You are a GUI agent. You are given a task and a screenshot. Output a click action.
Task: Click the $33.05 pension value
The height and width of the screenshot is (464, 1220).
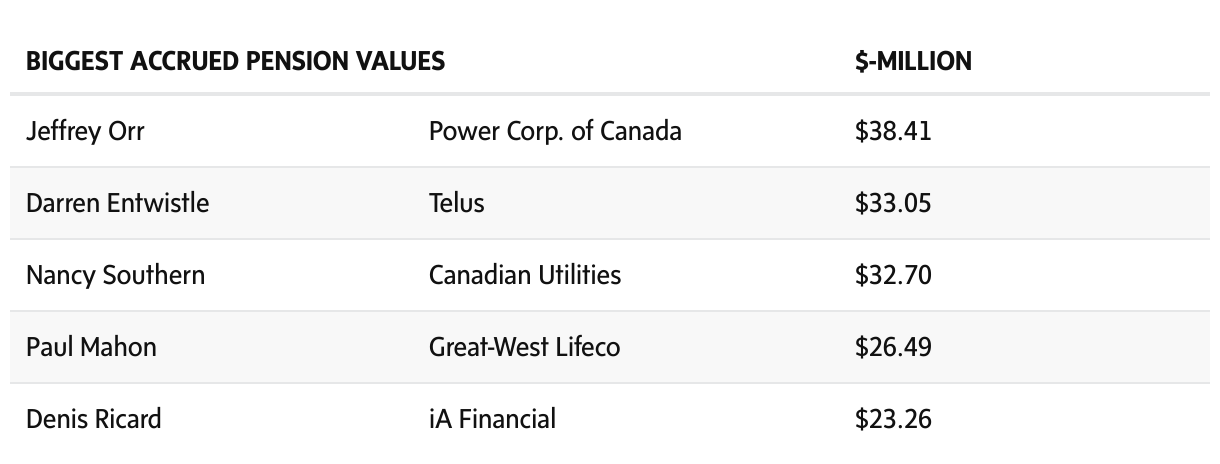click(893, 203)
